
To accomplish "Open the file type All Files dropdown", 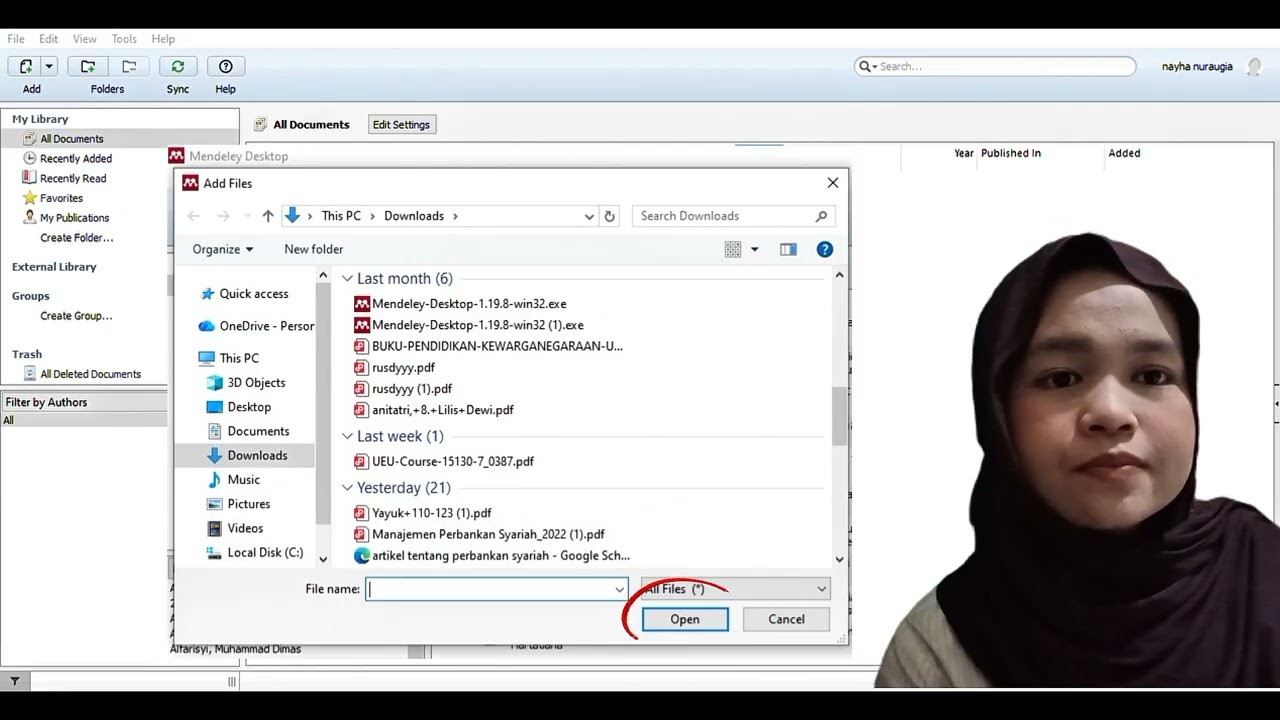I will tap(735, 589).
